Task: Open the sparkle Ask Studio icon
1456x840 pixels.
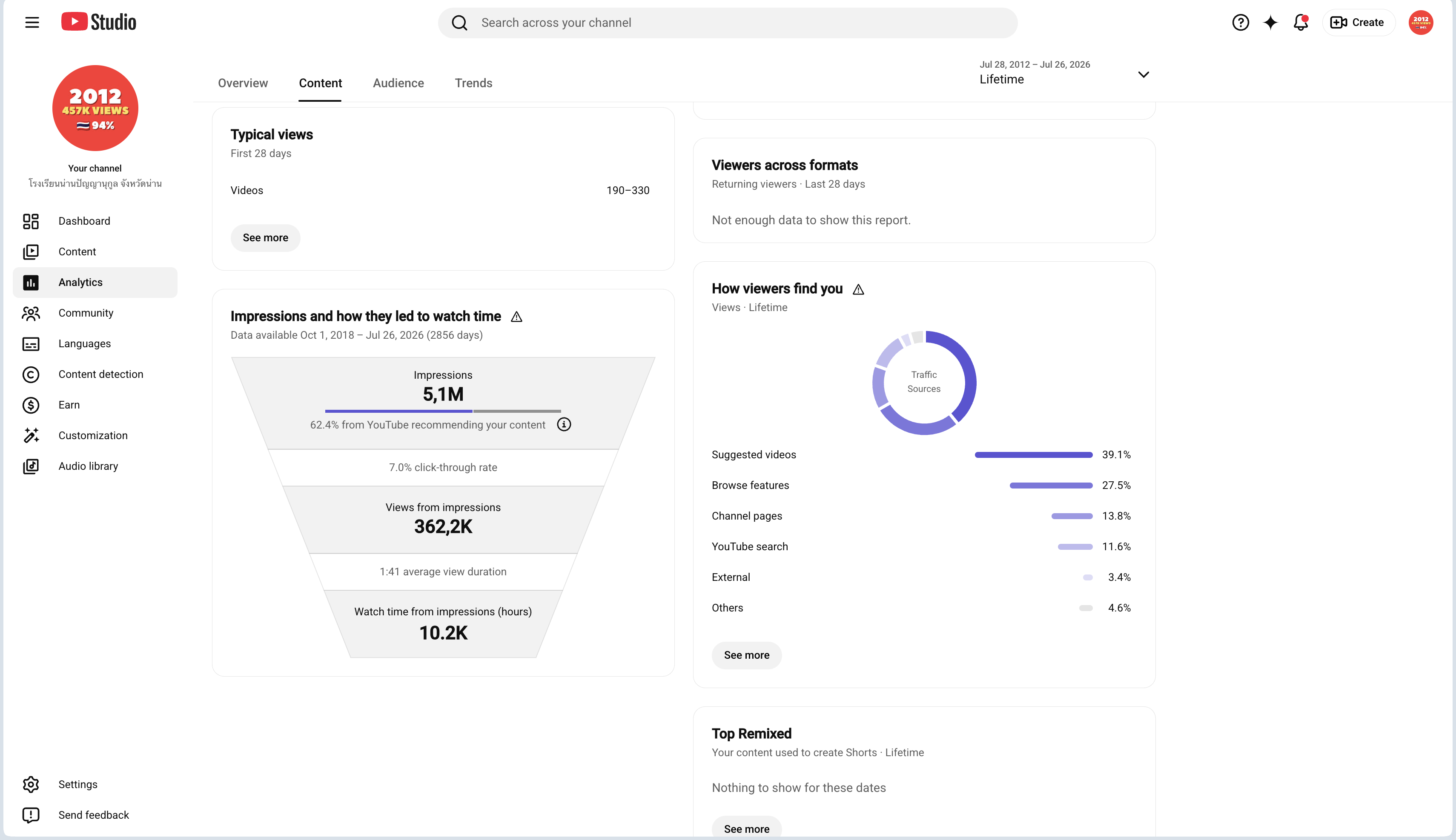Action: tap(1270, 23)
